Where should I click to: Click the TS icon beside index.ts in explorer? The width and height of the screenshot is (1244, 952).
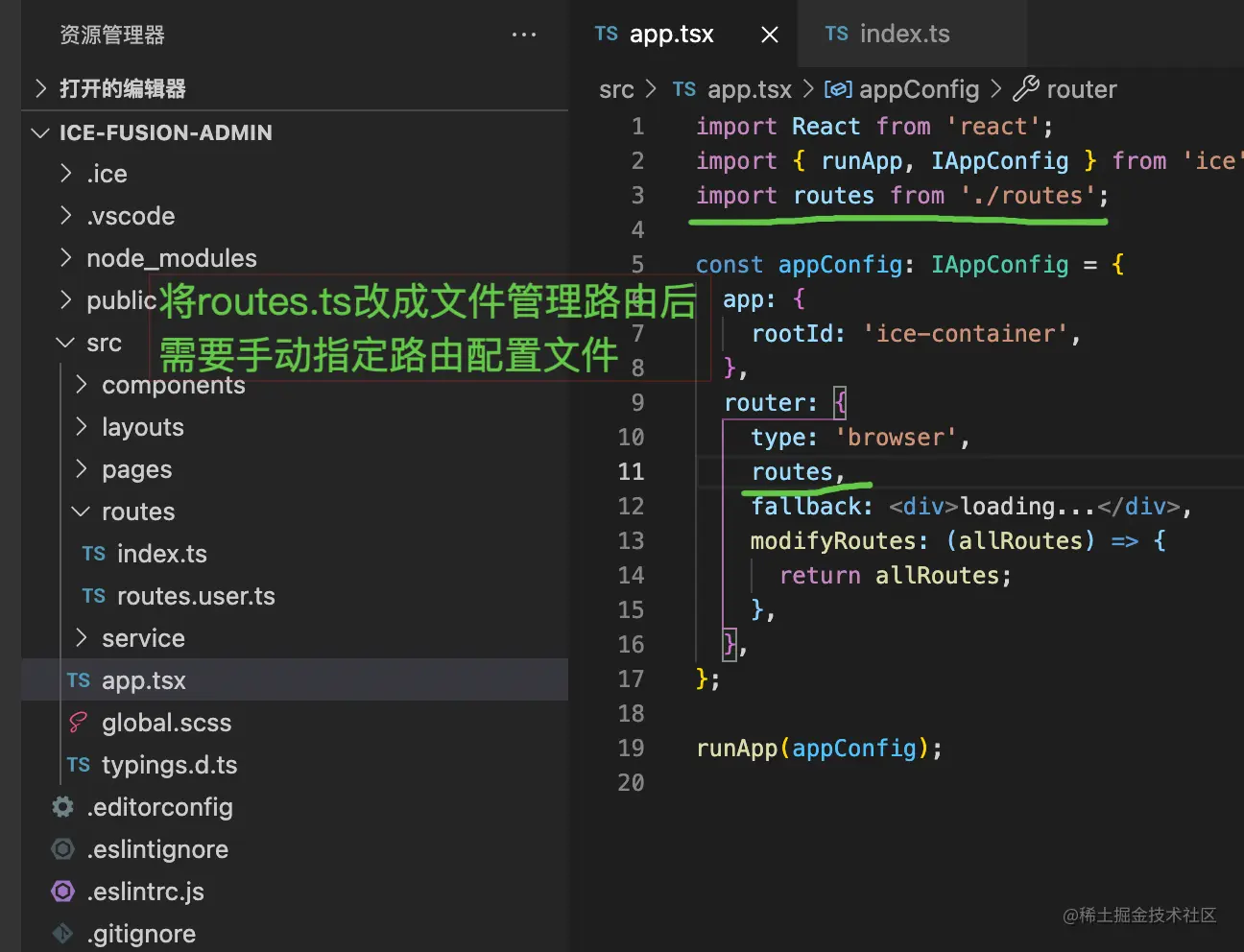93,554
